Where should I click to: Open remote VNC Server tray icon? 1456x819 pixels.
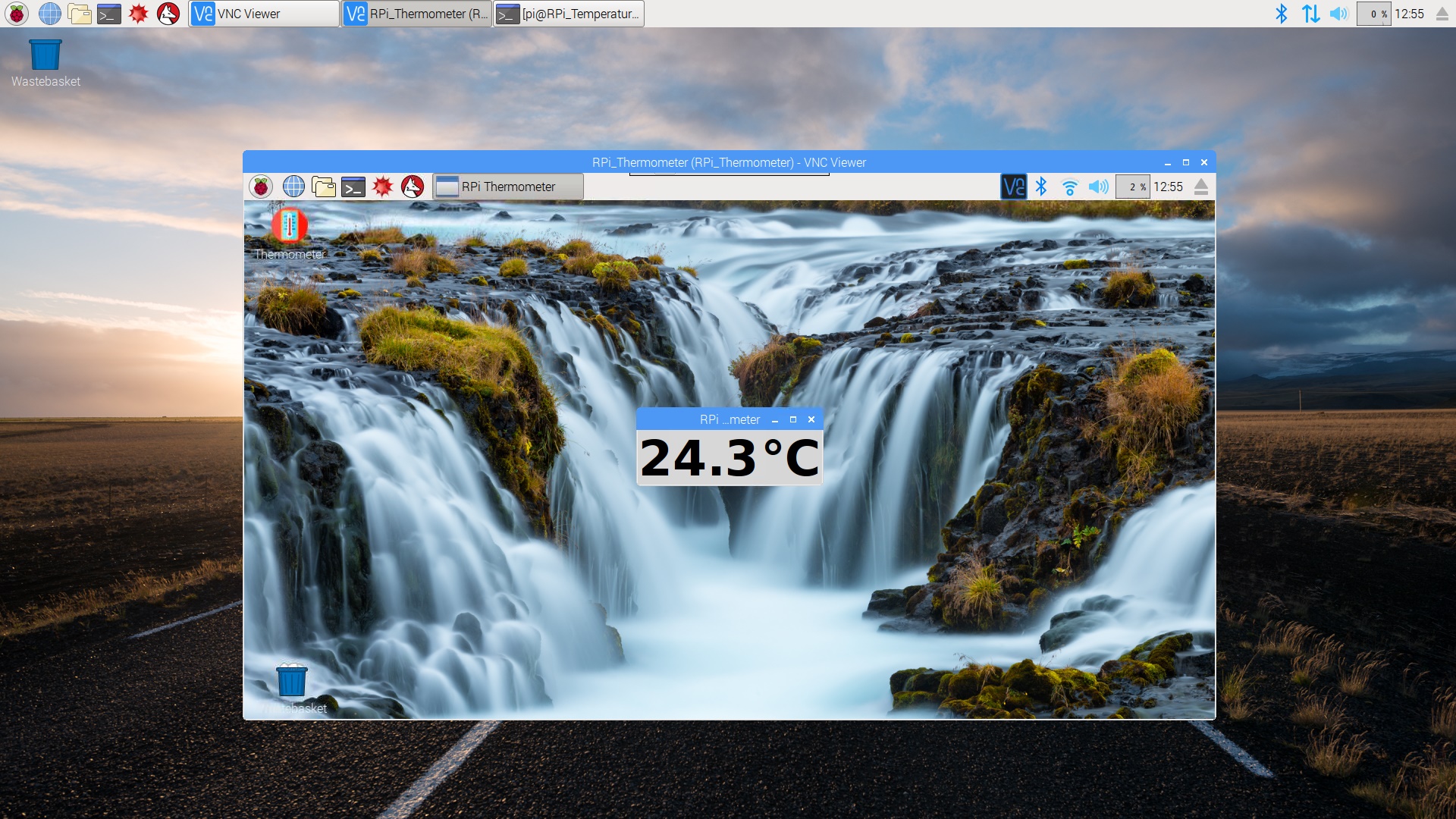(x=1014, y=187)
